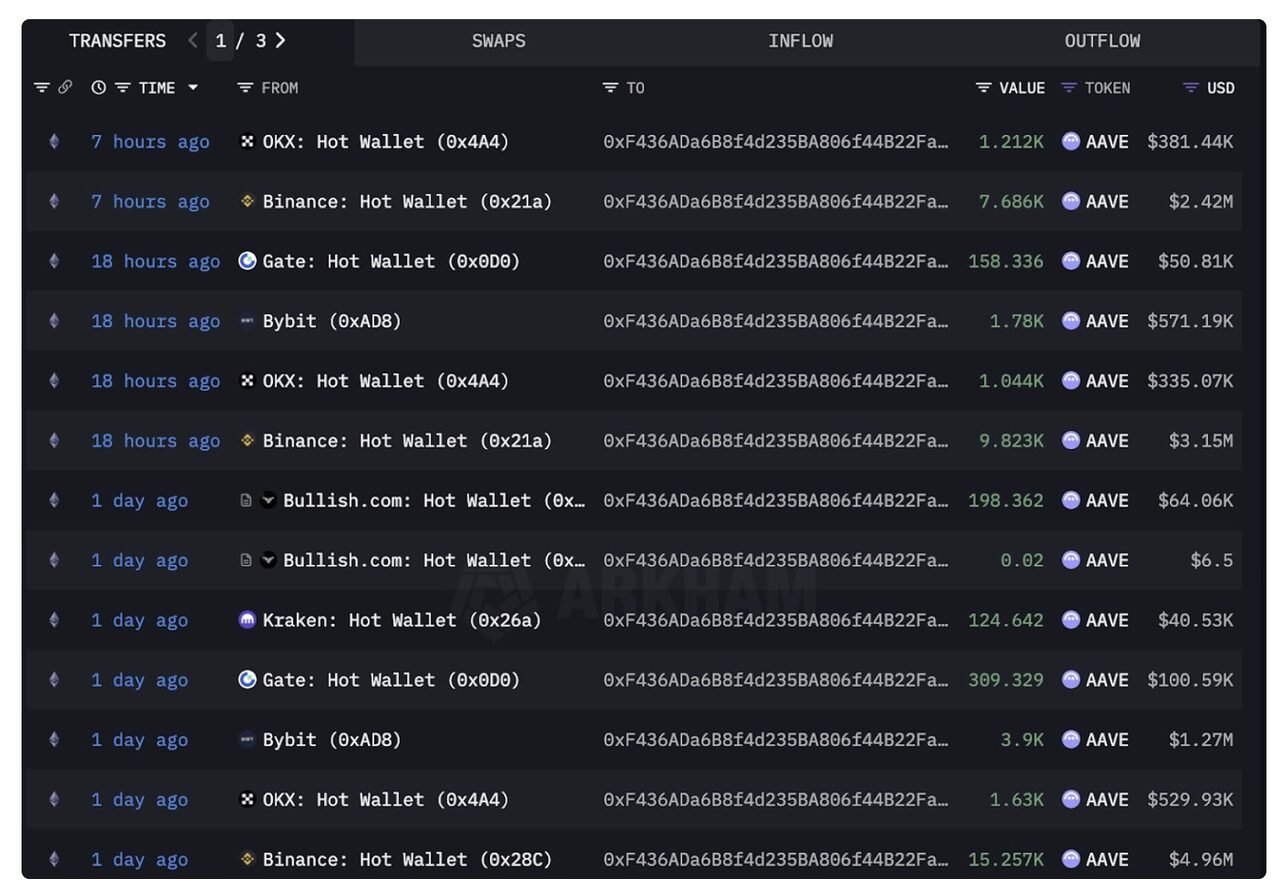Open OKX: Hot Wallet (0x4A4) in the 1.212K row
This screenshot has height=895, width=1280.
tap(386, 142)
